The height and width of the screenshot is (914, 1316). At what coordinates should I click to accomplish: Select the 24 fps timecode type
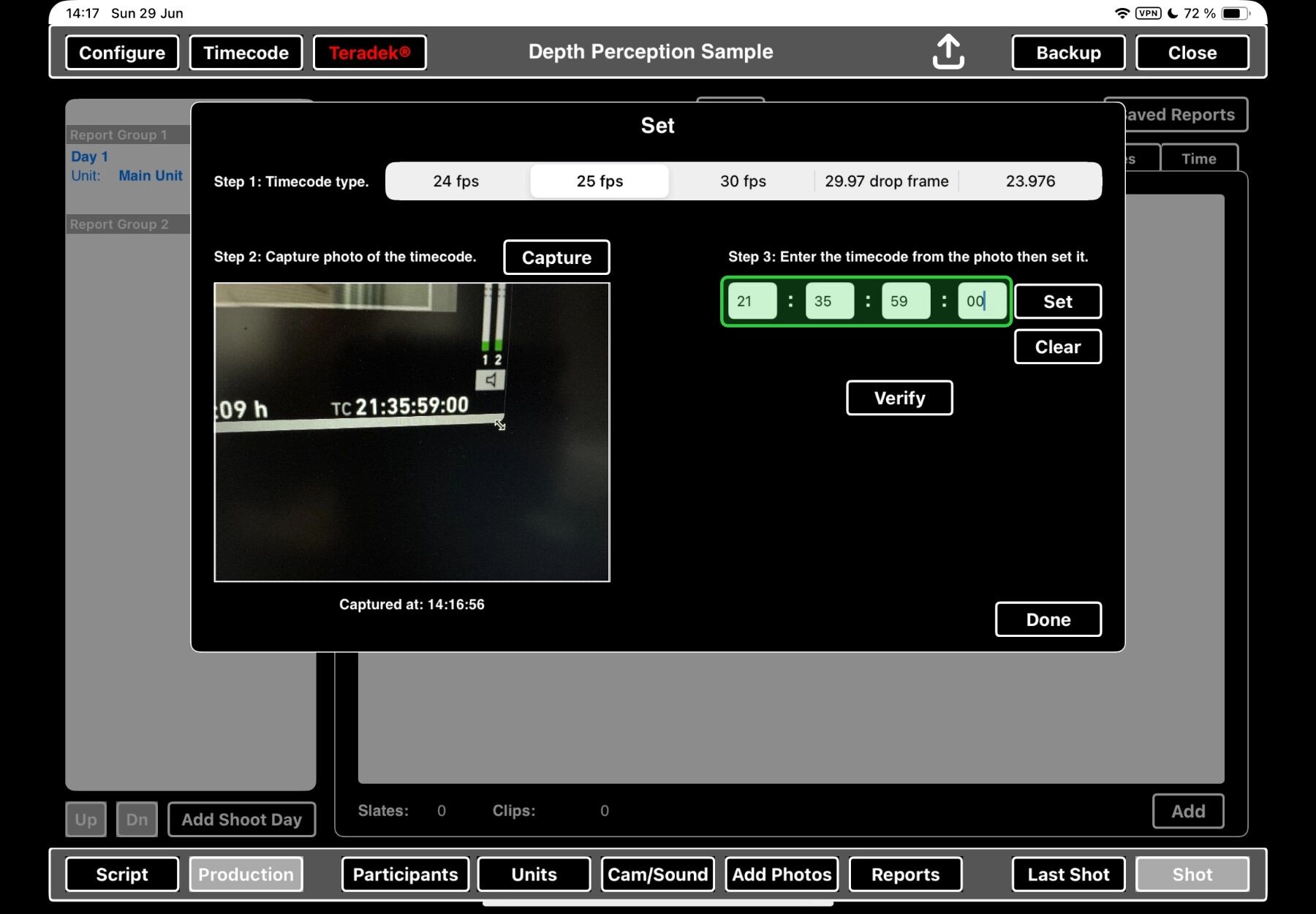point(456,181)
